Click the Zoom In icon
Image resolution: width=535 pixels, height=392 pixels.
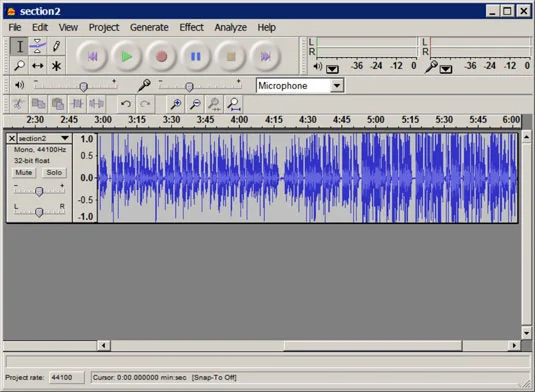[175, 104]
